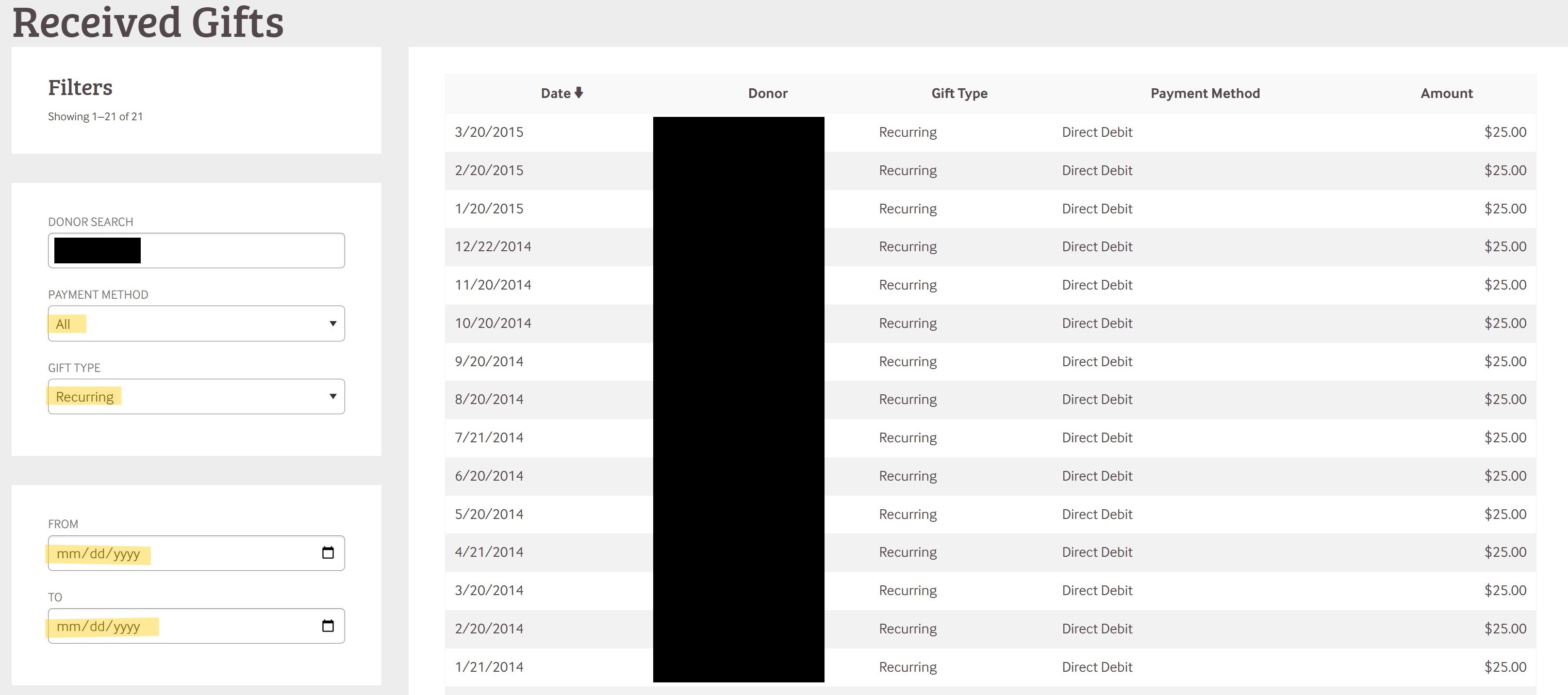
Task: Sort by the Payment Method column header
Action: tap(1205, 93)
